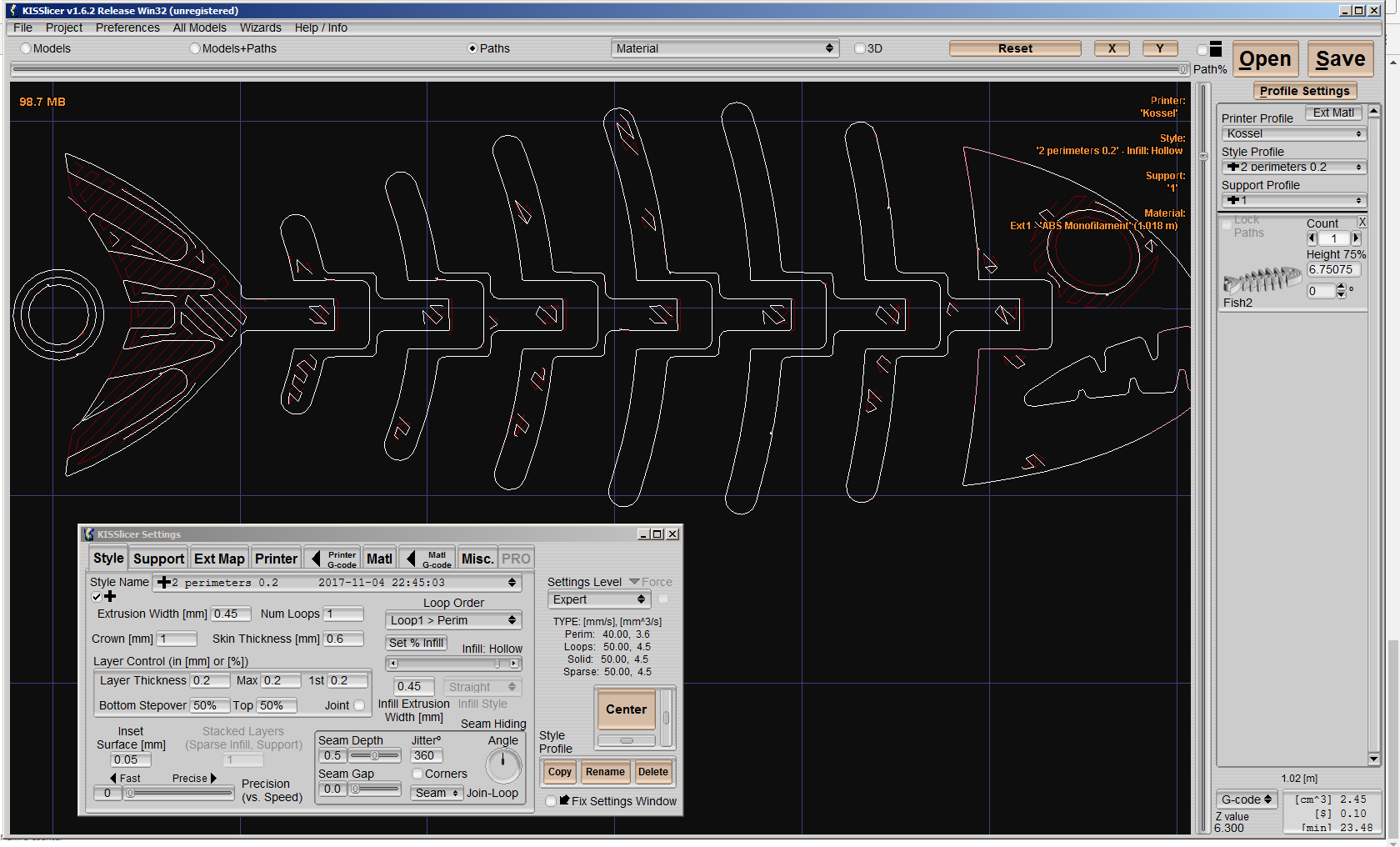Remove Fish2 model with the X icon
Screen dimensions: 1400x847
1362,223
